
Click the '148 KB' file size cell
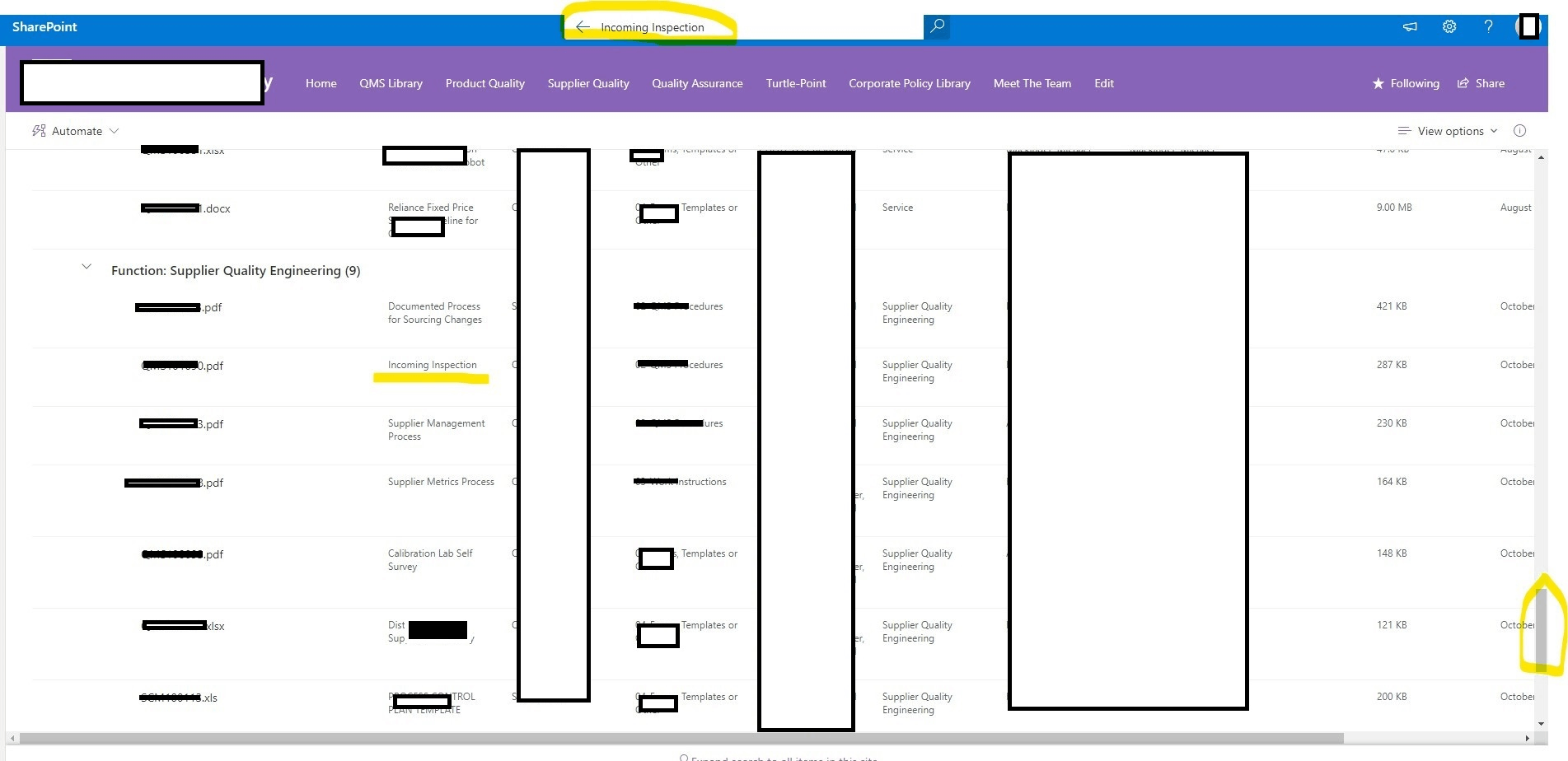pyautogui.click(x=1392, y=553)
